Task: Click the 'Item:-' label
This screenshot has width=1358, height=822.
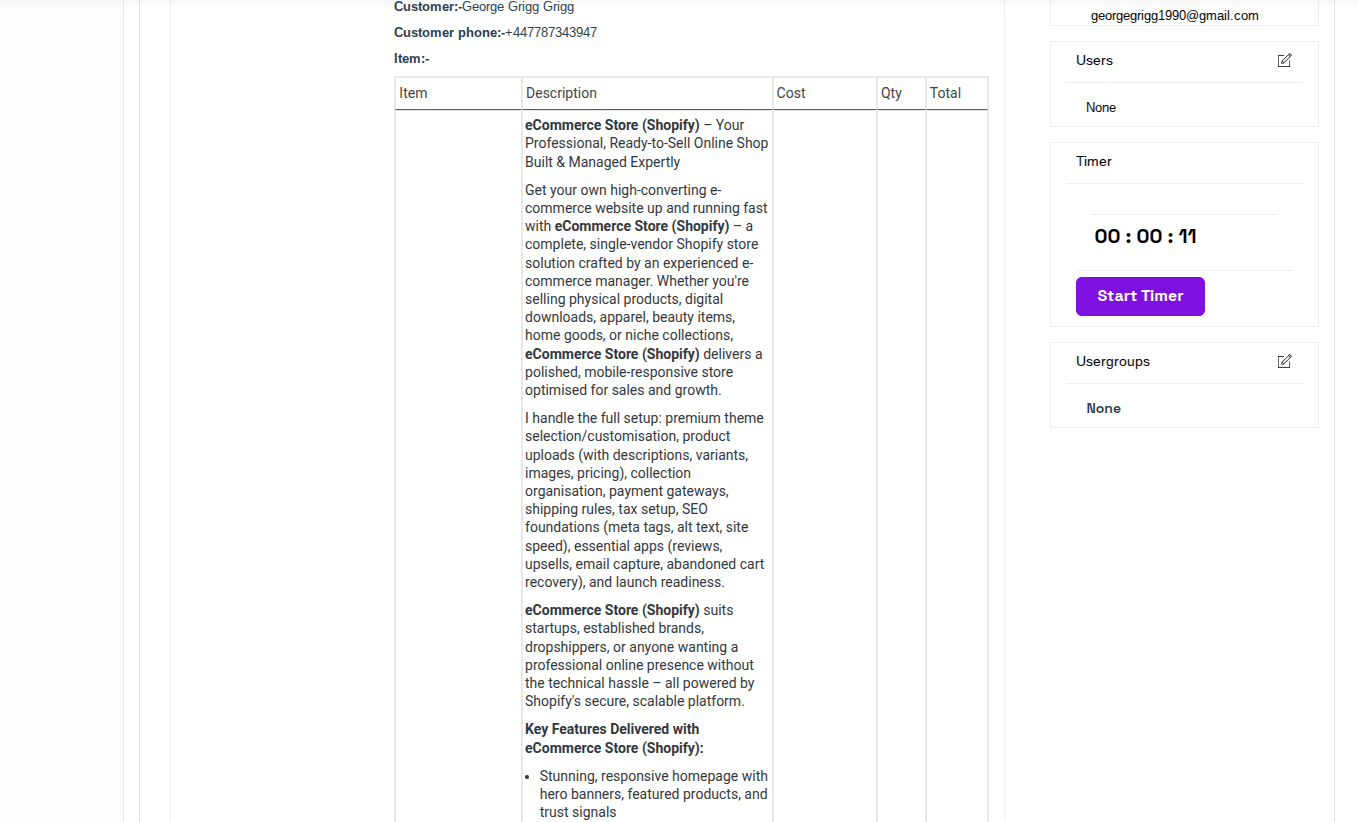Action: click(412, 59)
